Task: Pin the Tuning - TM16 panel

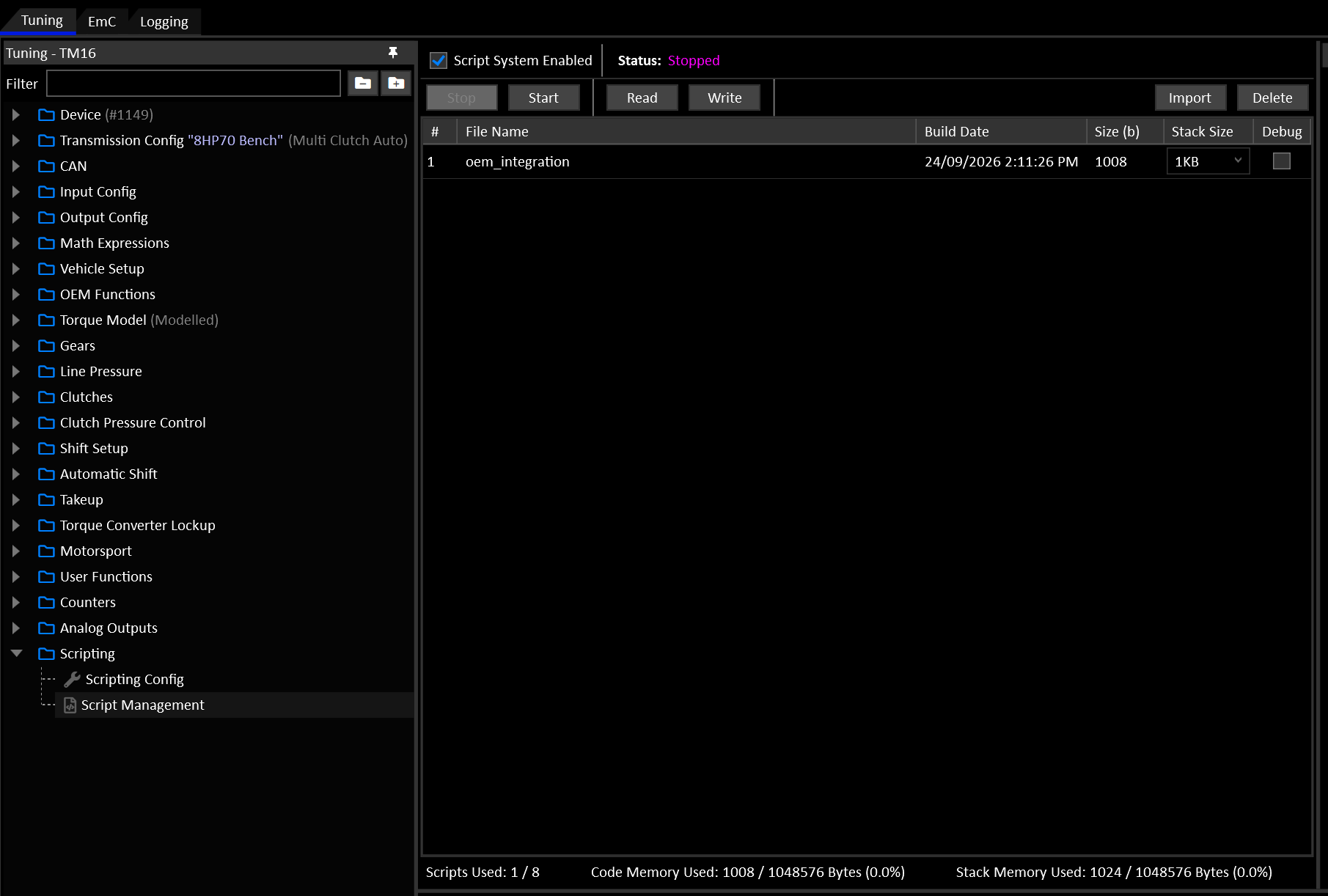Action: click(393, 53)
